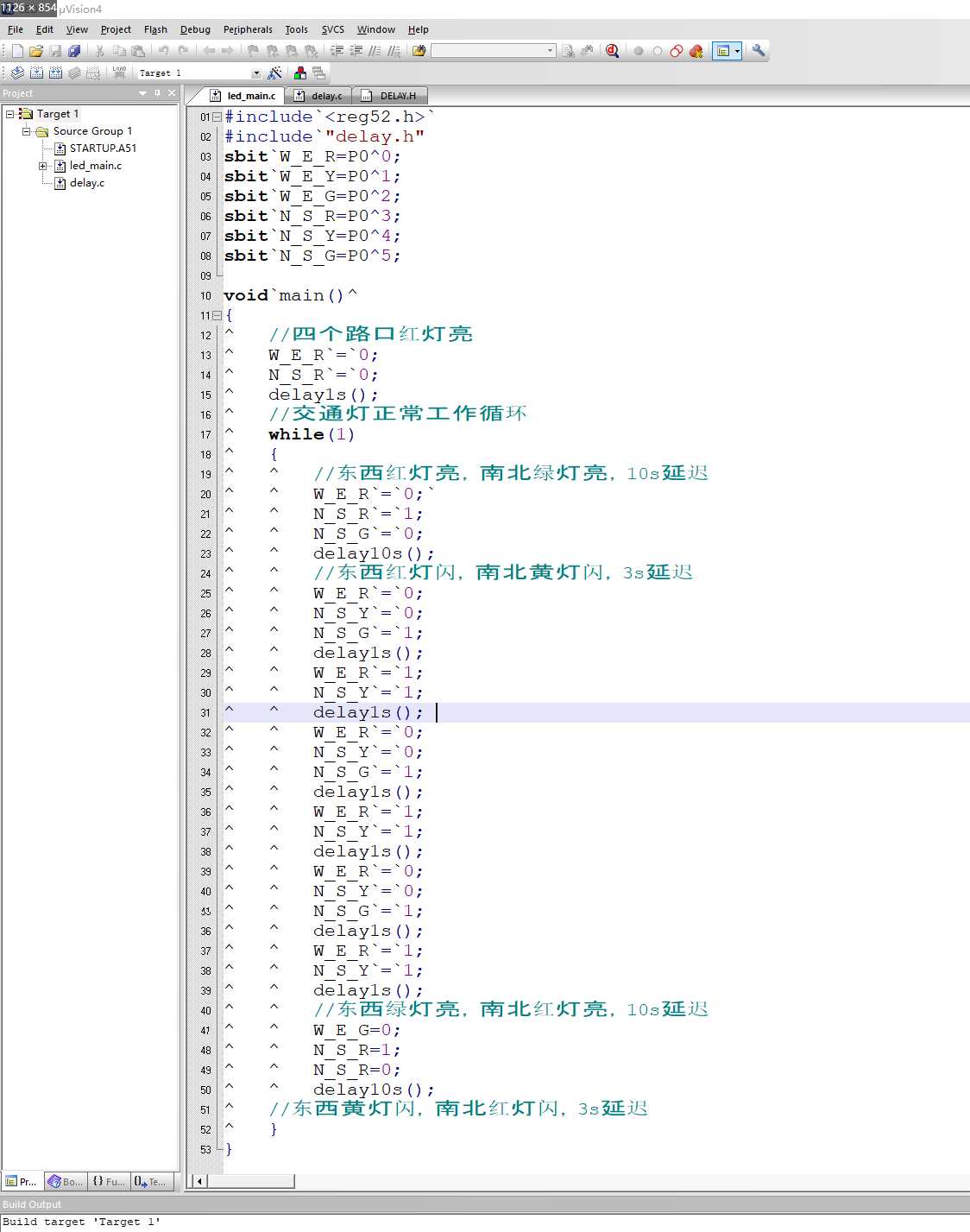The height and width of the screenshot is (1232, 970).
Task: Pin the Project panel
Action: click(x=157, y=92)
